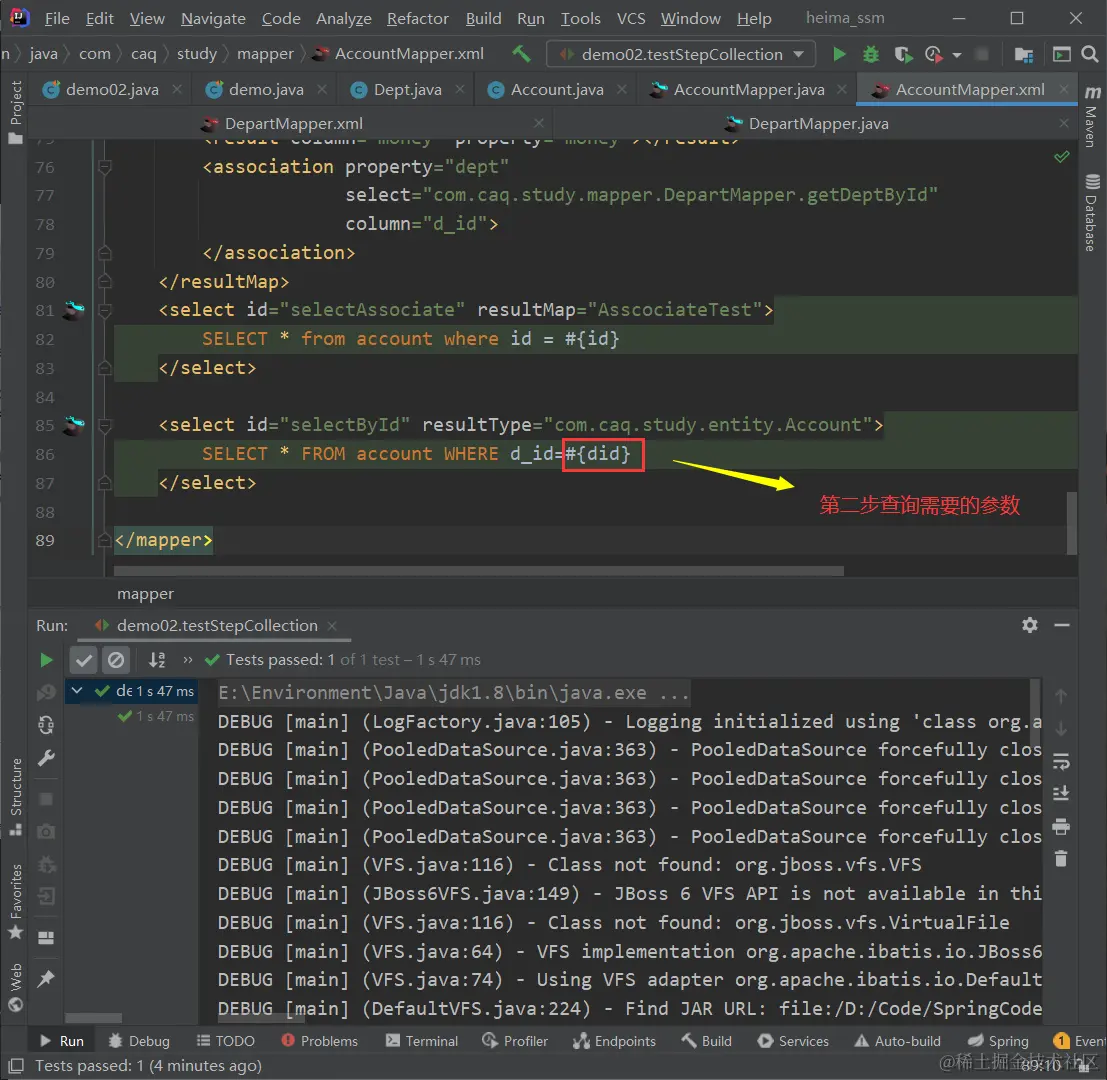Open Debug tool window button
Viewport: 1107px width, 1080px height.
[x=139, y=1041]
